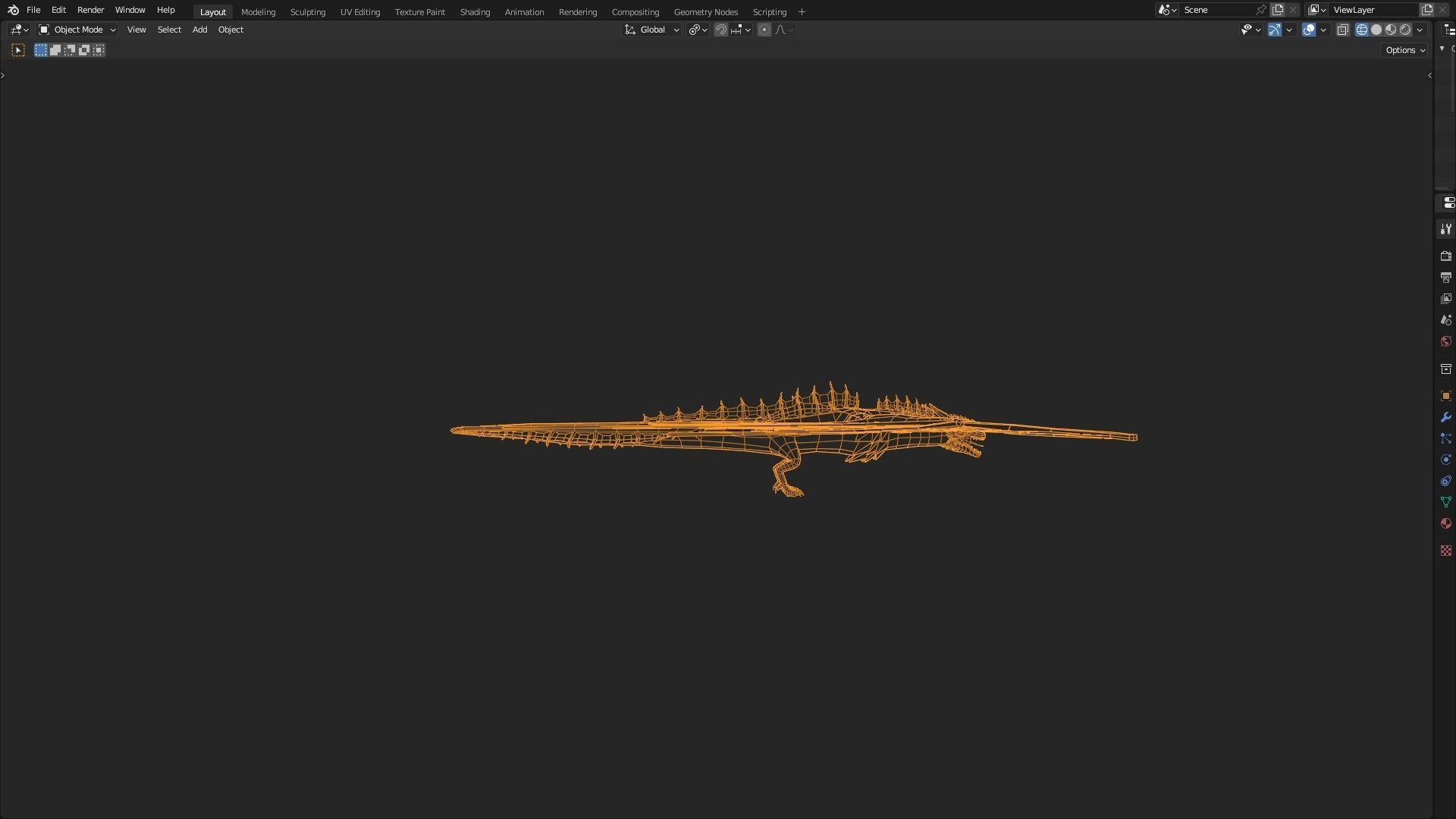Switch to the Rendering workspace tab
The width and height of the screenshot is (1456, 819).
point(578,12)
